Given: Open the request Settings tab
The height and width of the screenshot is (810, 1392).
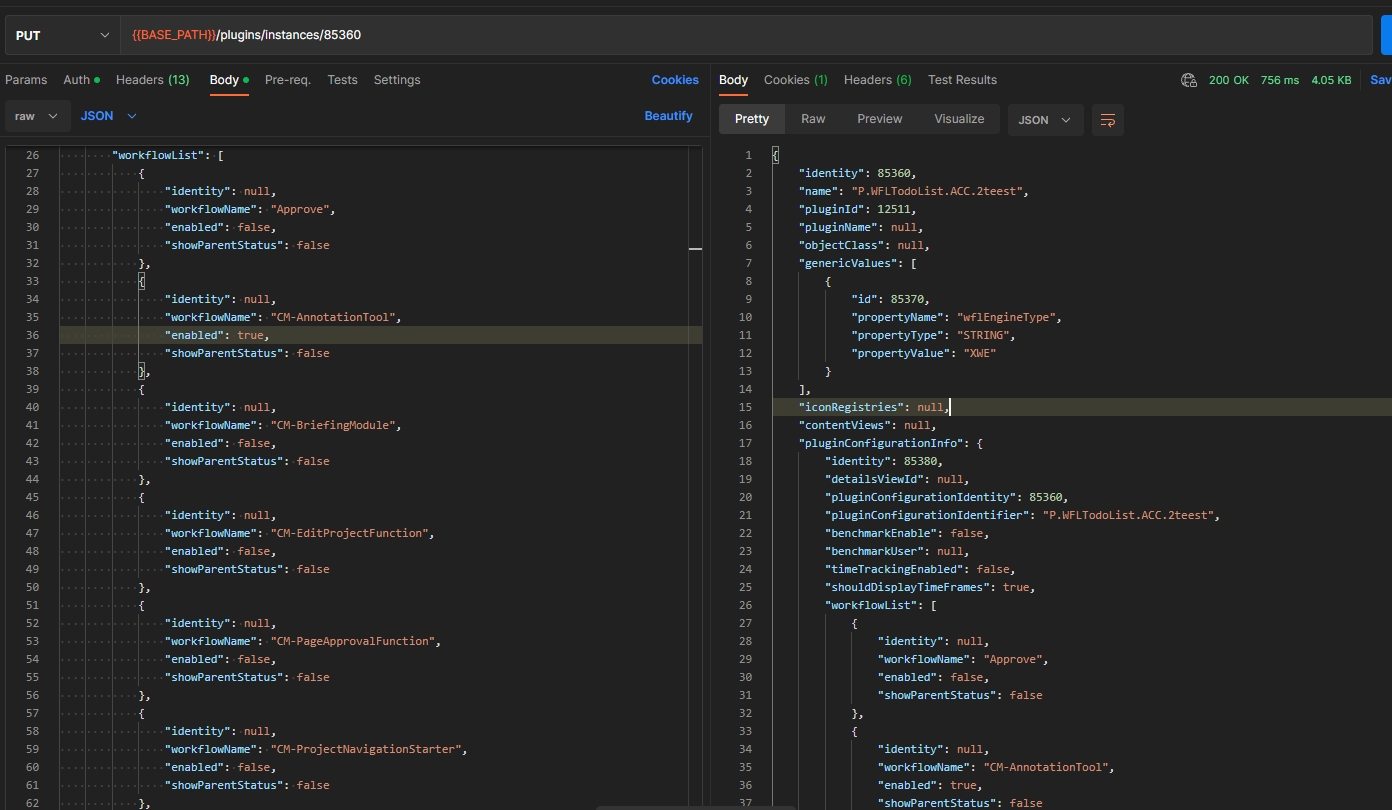Looking at the screenshot, I should click(397, 80).
